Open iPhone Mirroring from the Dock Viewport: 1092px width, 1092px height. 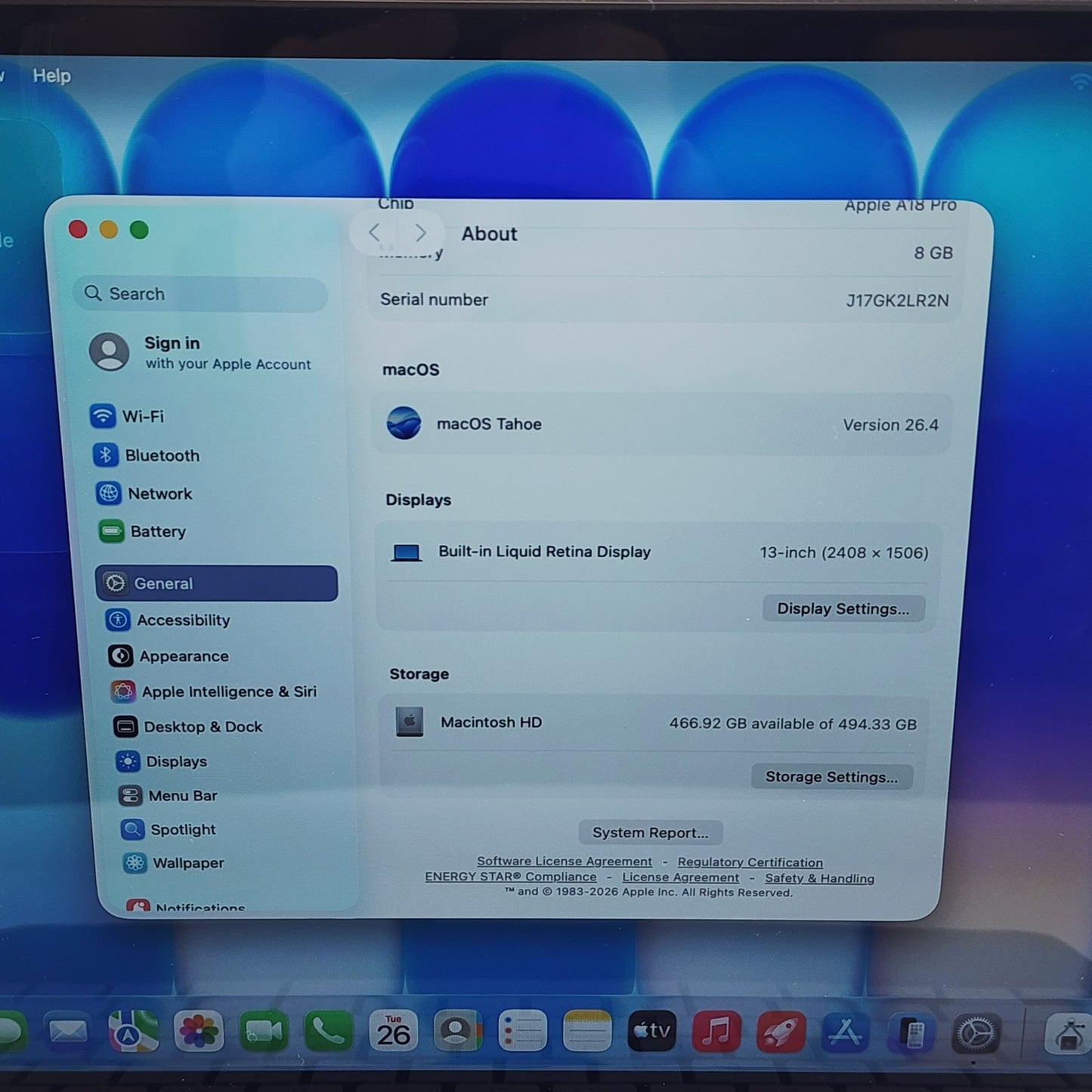coord(911,1033)
